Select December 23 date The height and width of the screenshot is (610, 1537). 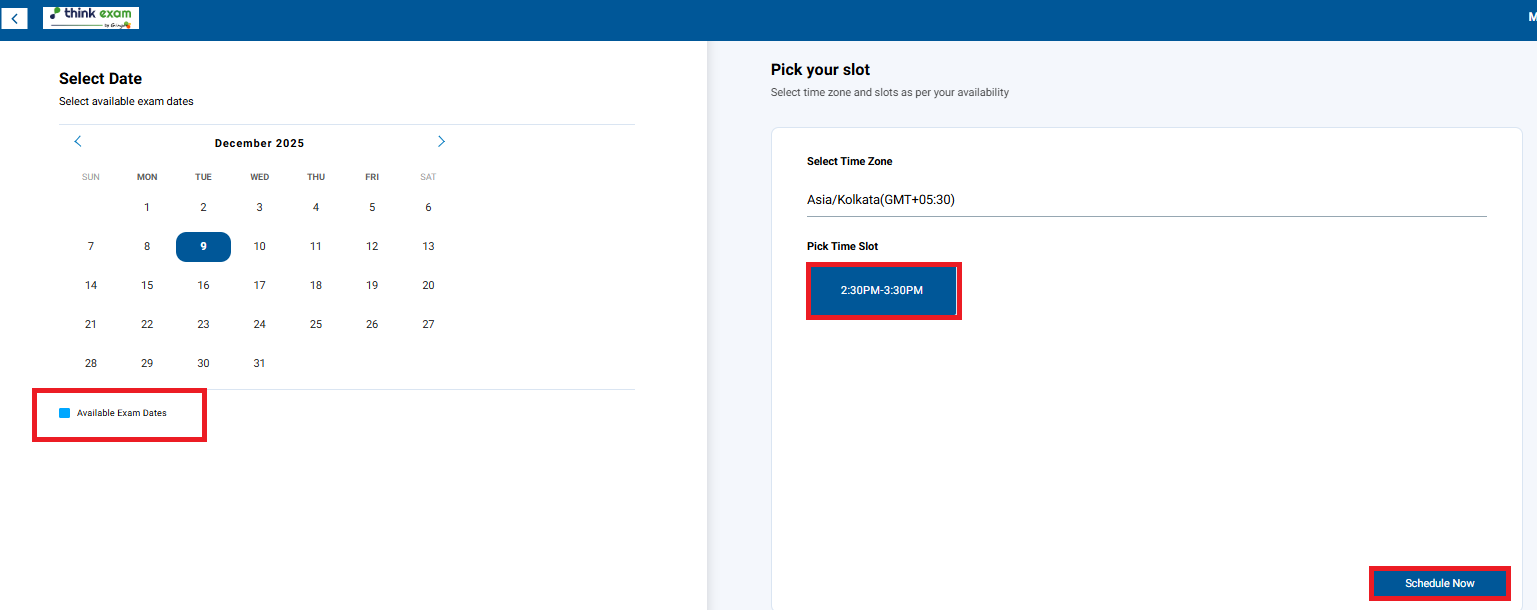[203, 325]
